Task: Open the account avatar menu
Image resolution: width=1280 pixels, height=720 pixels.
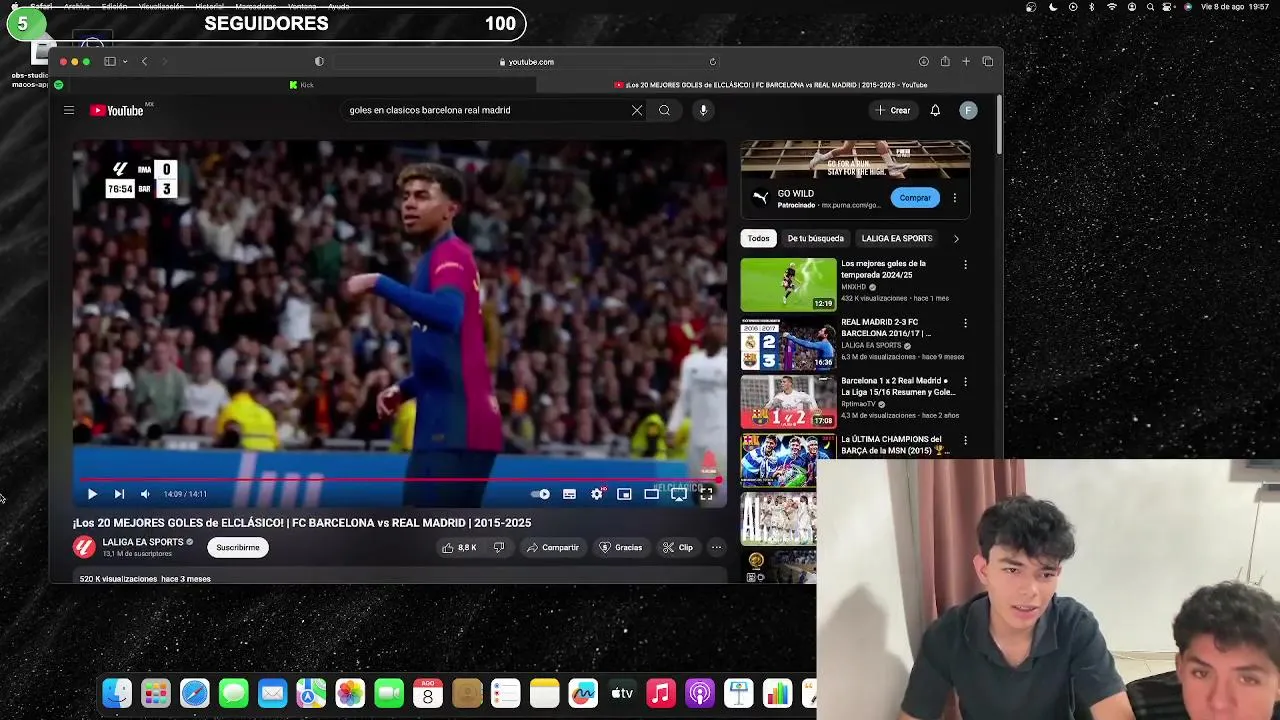Action: pyautogui.click(x=968, y=110)
